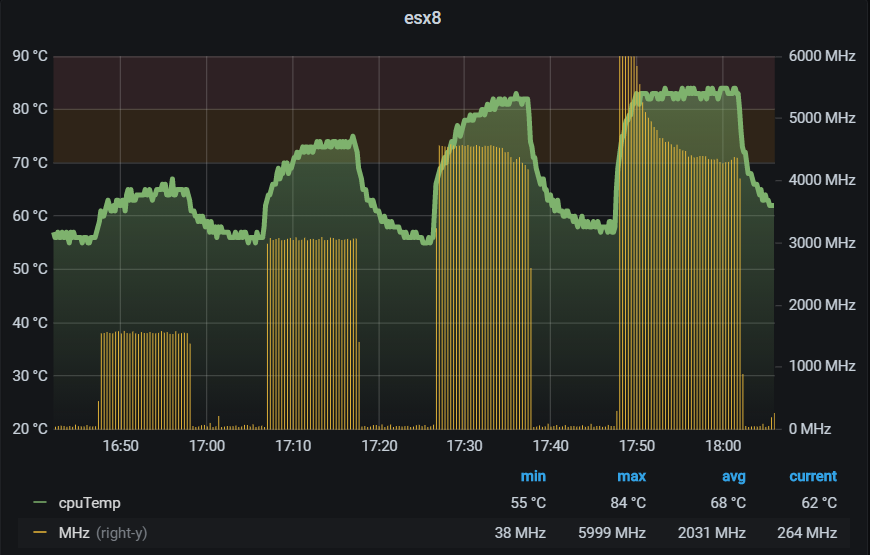Toggle the MHz (right-y) legend series
The height and width of the screenshot is (555, 870).
click(x=103, y=533)
